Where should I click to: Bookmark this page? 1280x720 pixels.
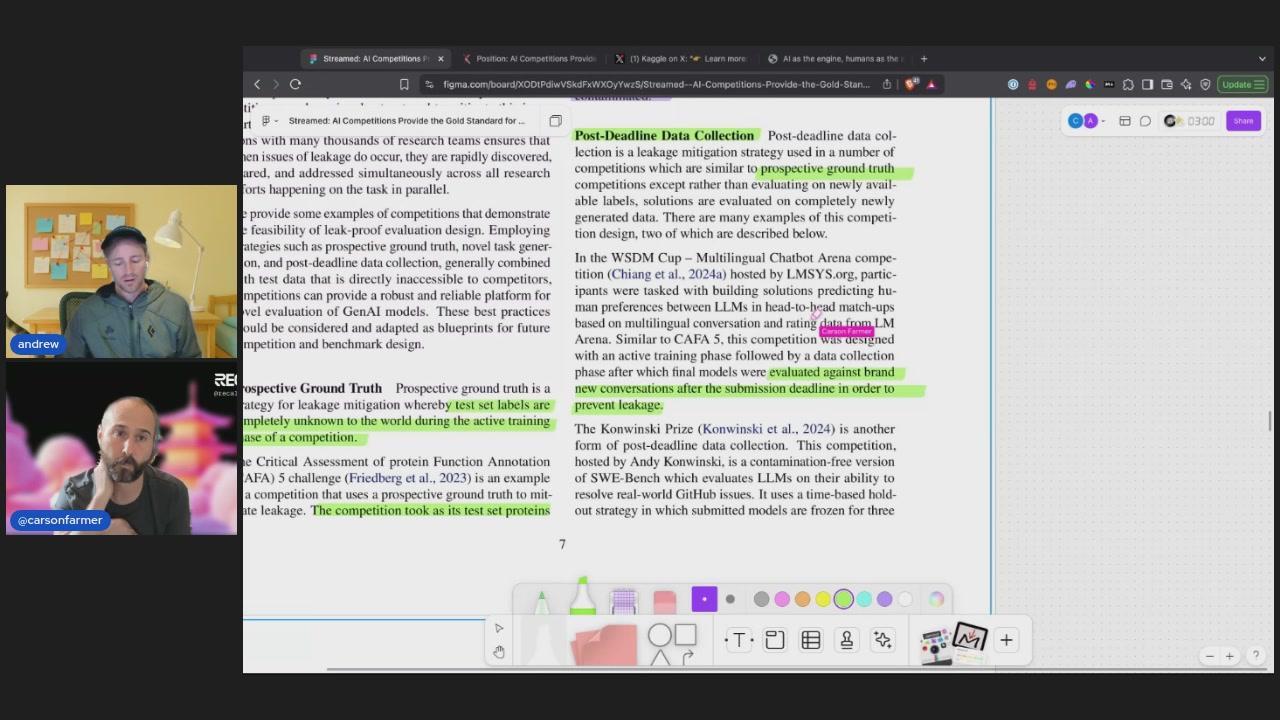tap(404, 84)
